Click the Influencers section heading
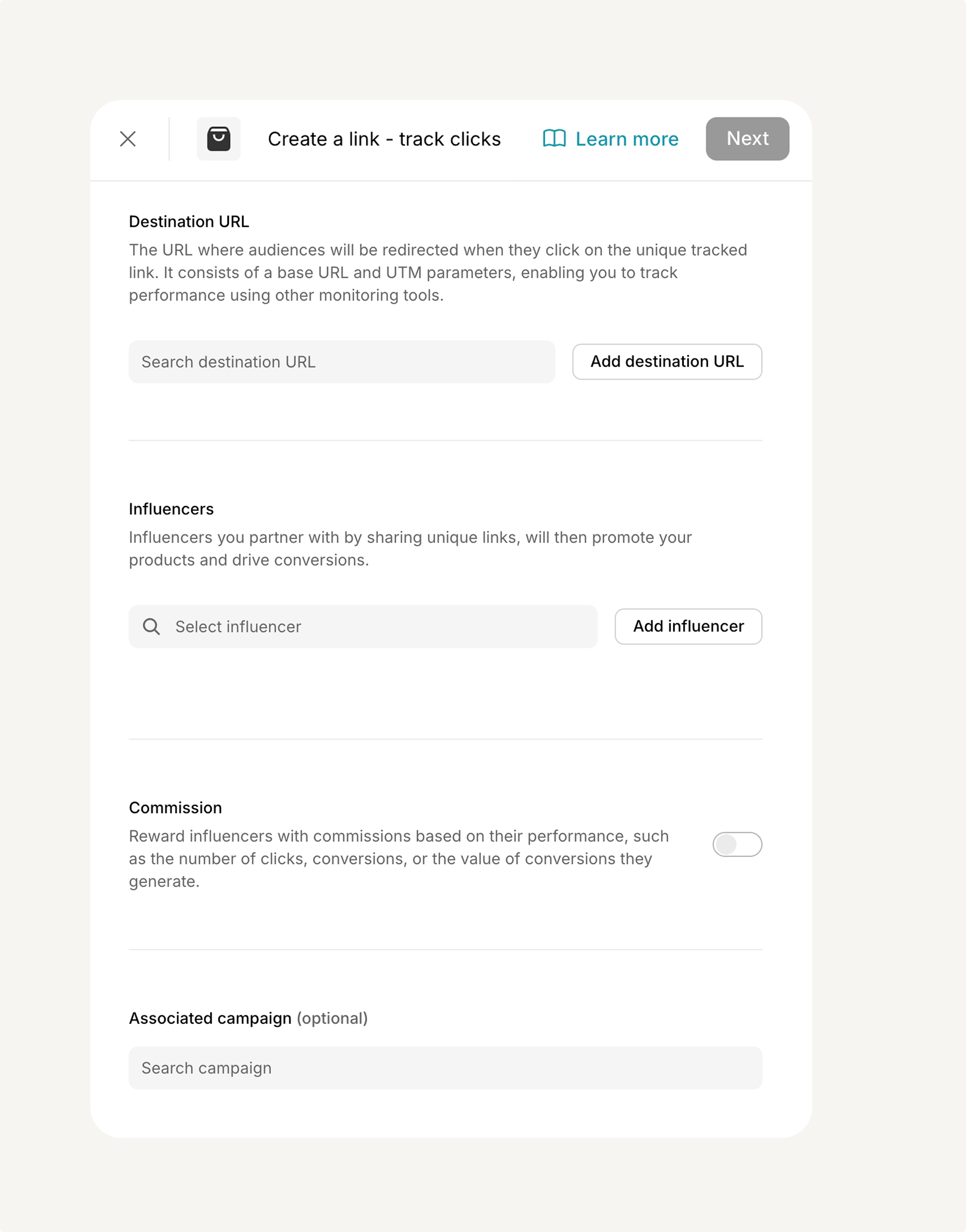The width and height of the screenshot is (966, 1232). tap(172, 509)
